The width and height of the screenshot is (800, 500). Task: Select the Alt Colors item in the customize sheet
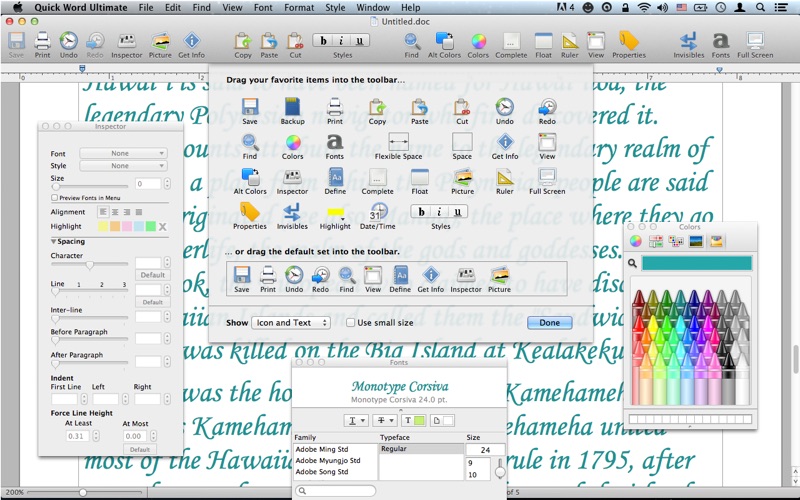click(250, 178)
